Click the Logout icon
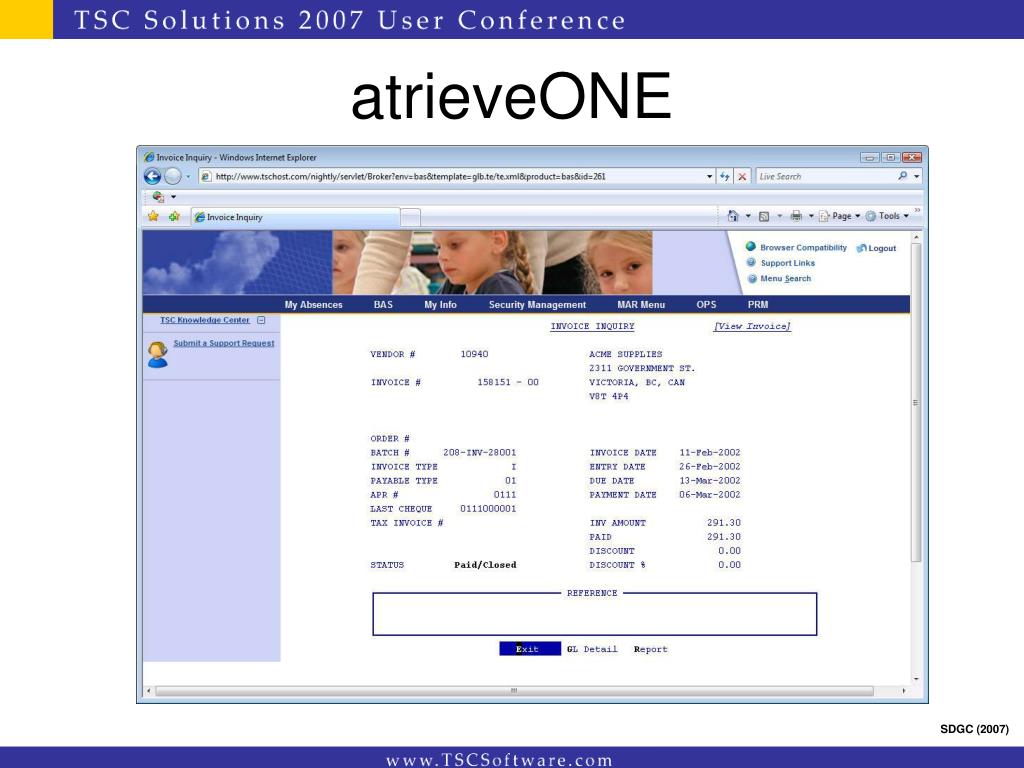Screen dimensions: 1024x768 pos(861,248)
